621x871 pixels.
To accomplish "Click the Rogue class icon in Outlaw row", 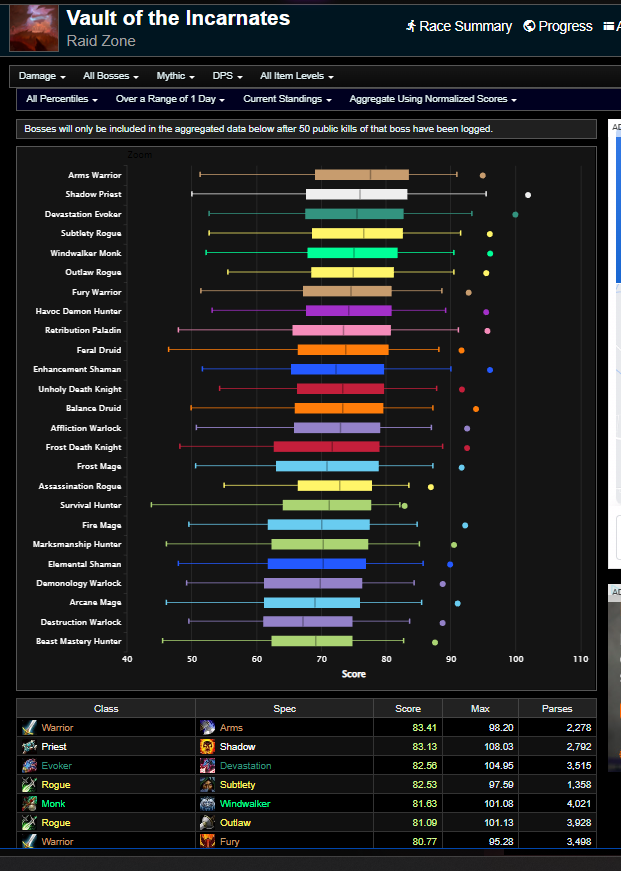I will coord(29,823).
